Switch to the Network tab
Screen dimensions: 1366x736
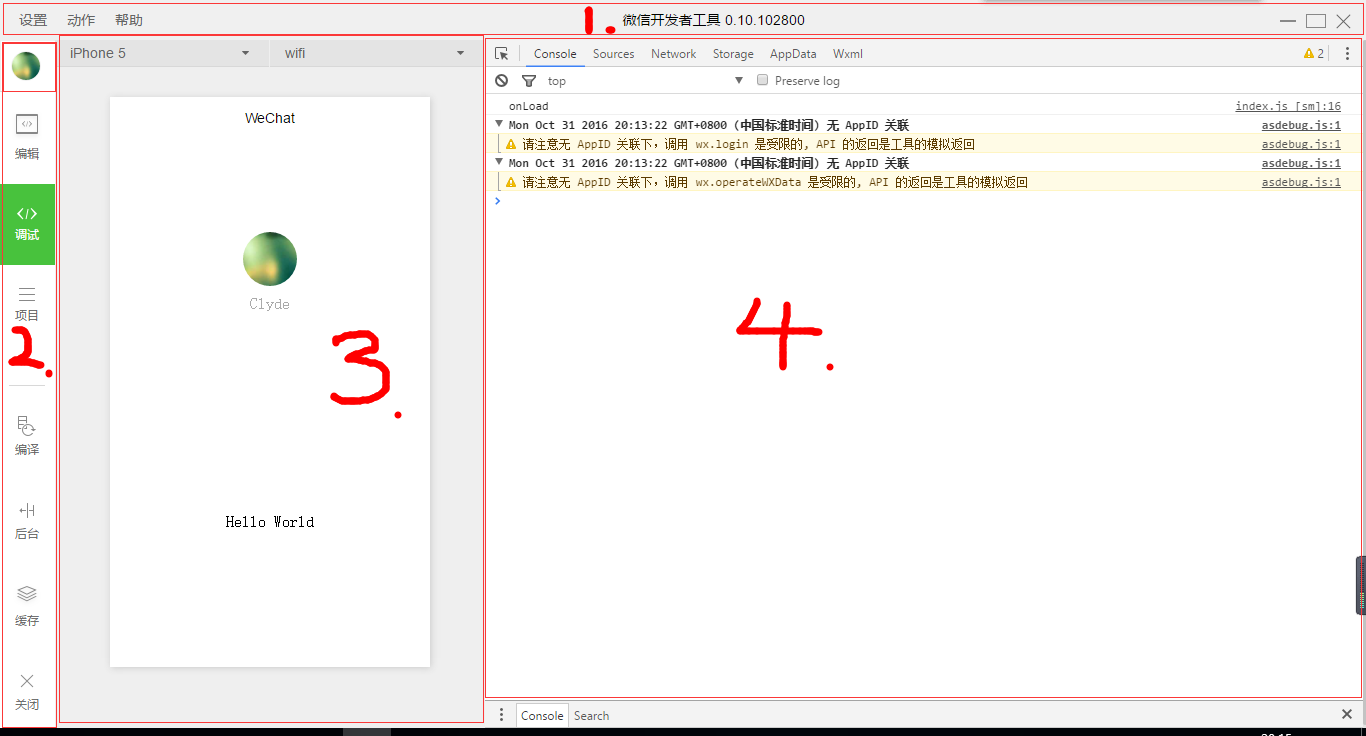point(673,54)
